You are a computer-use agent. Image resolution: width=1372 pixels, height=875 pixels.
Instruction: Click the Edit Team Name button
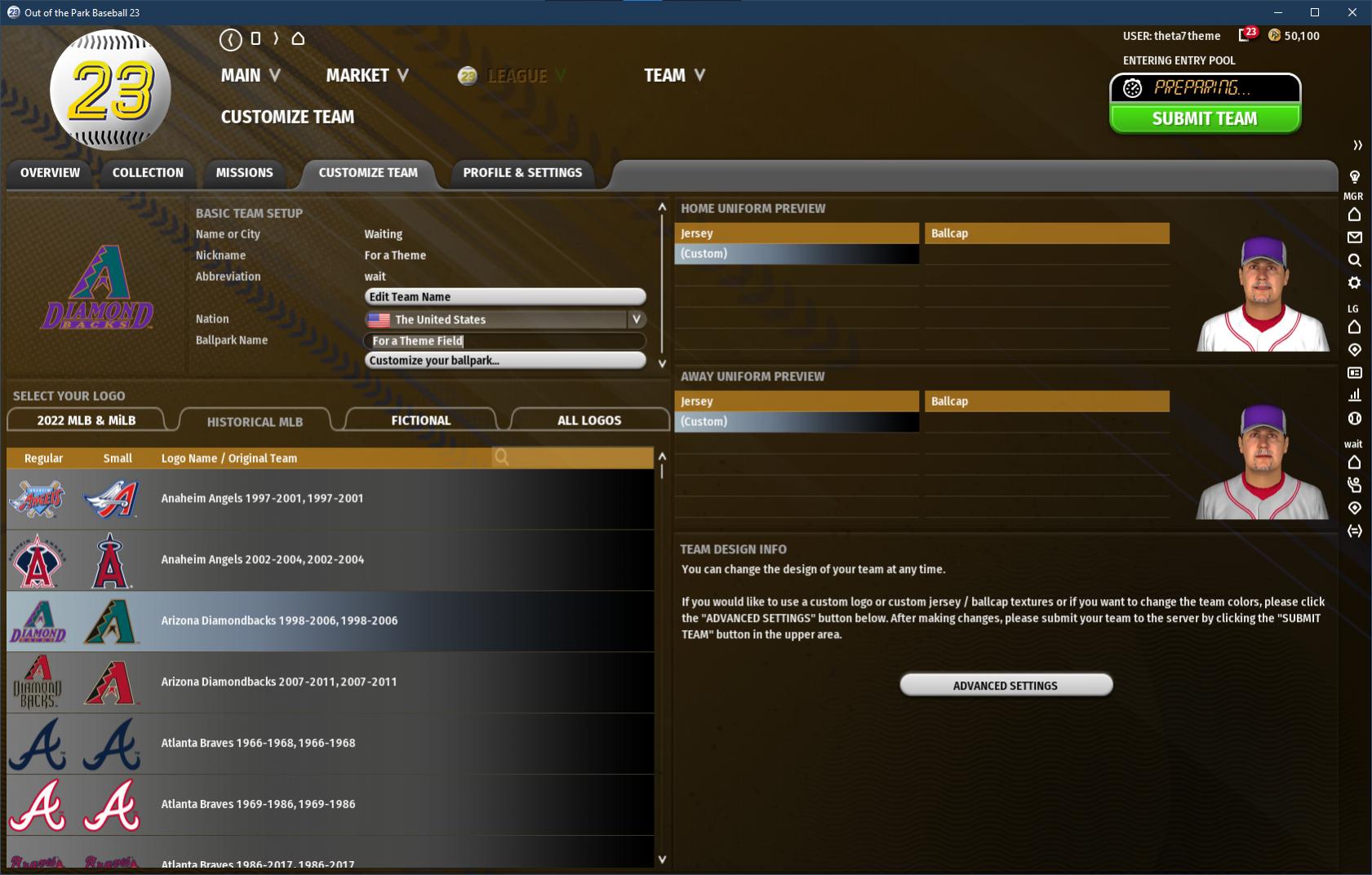[x=504, y=297]
